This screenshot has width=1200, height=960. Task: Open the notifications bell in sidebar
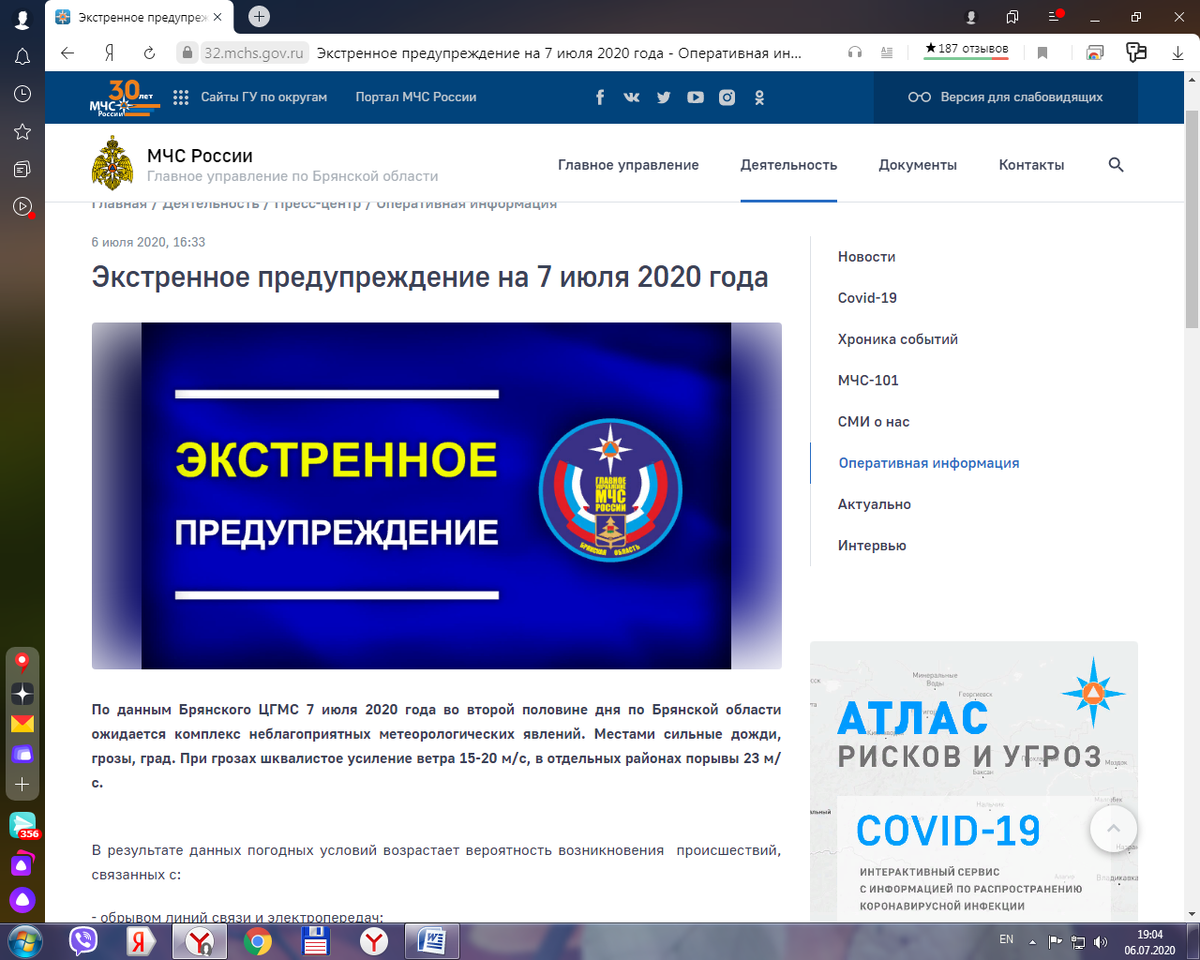coord(22,56)
